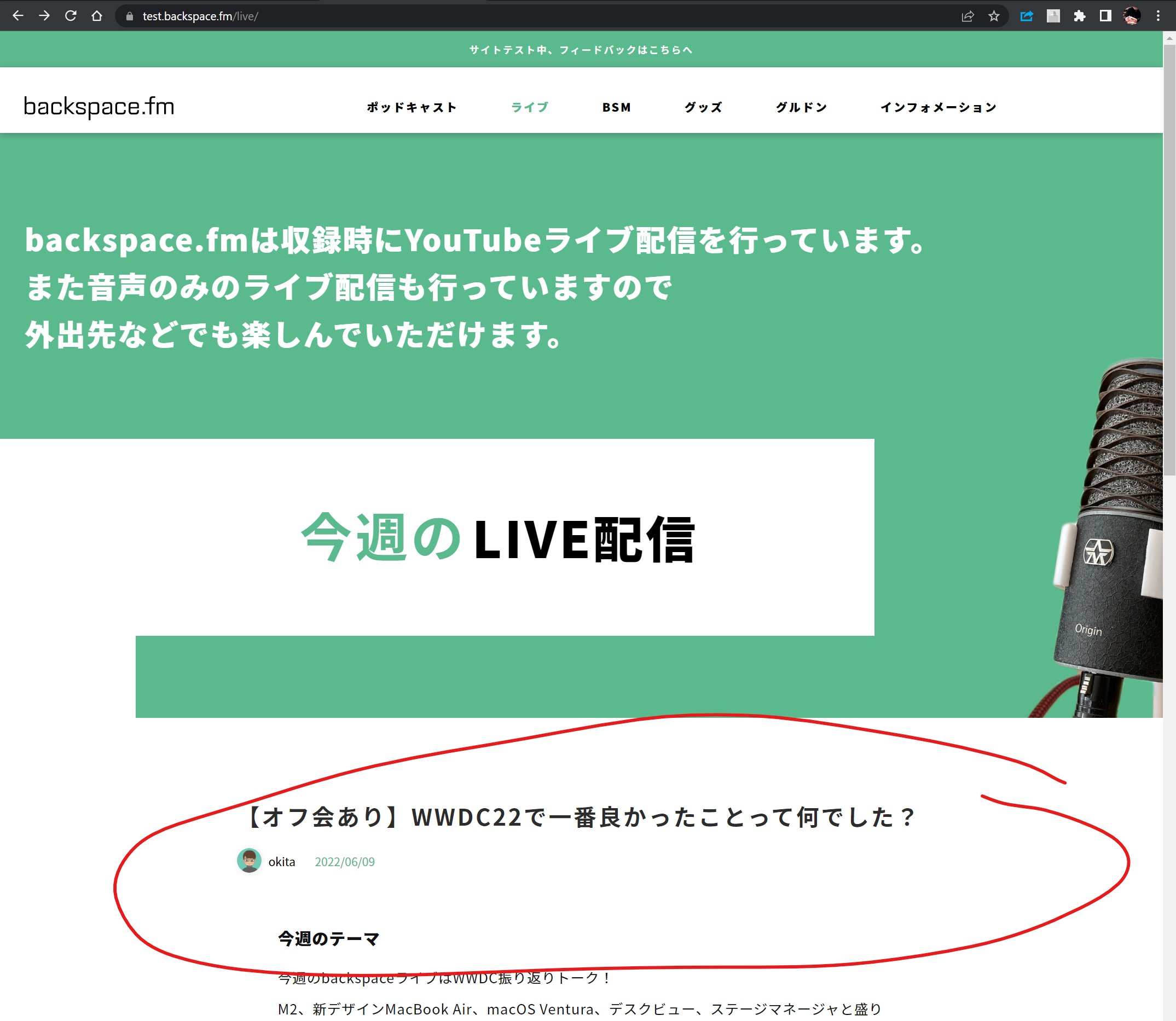The height and width of the screenshot is (1021, 1176).
Task: Open the インフォメーション menu item
Action: [938, 107]
